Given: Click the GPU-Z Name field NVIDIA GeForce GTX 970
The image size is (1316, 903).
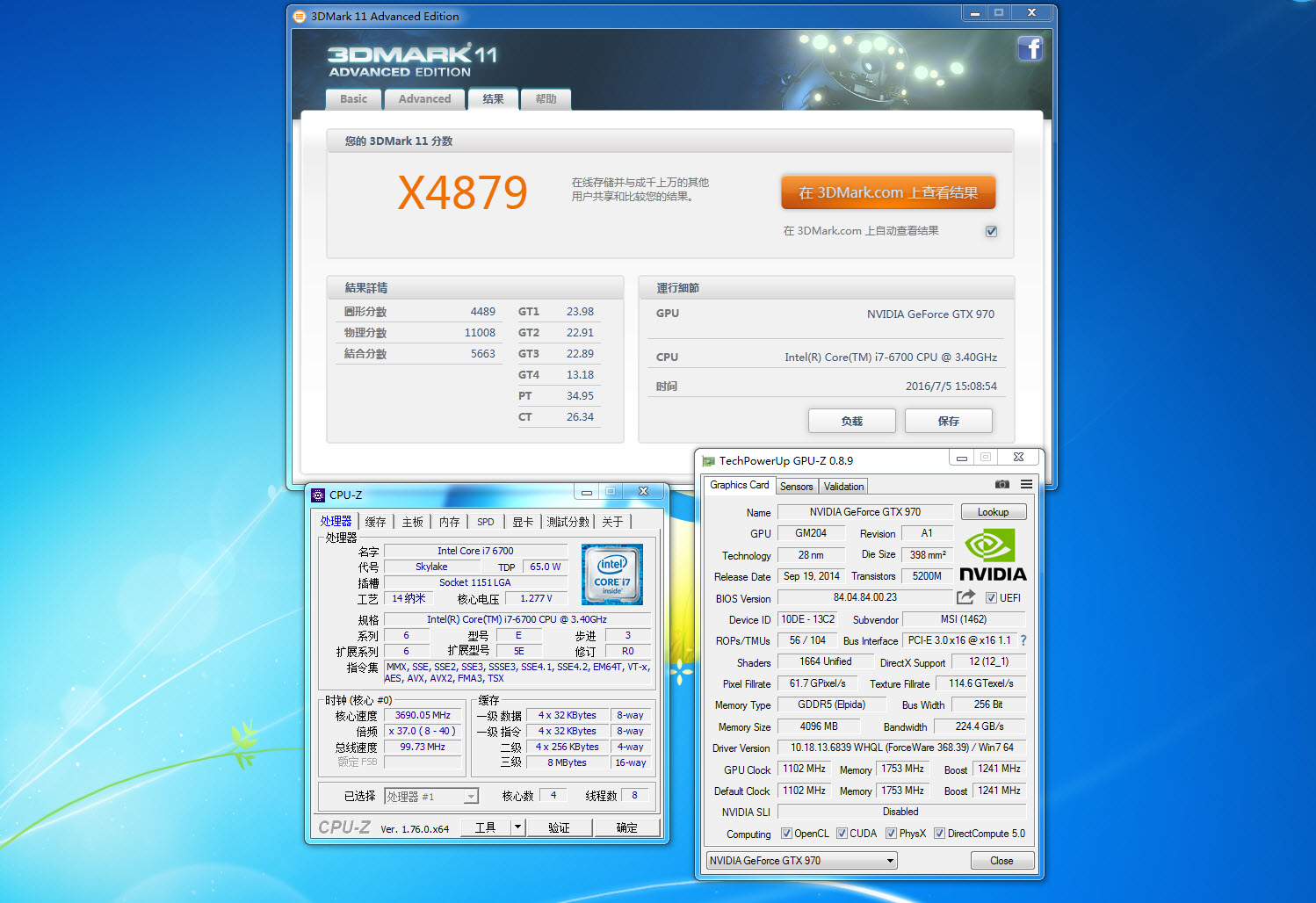Looking at the screenshot, I should pyautogui.click(x=865, y=512).
